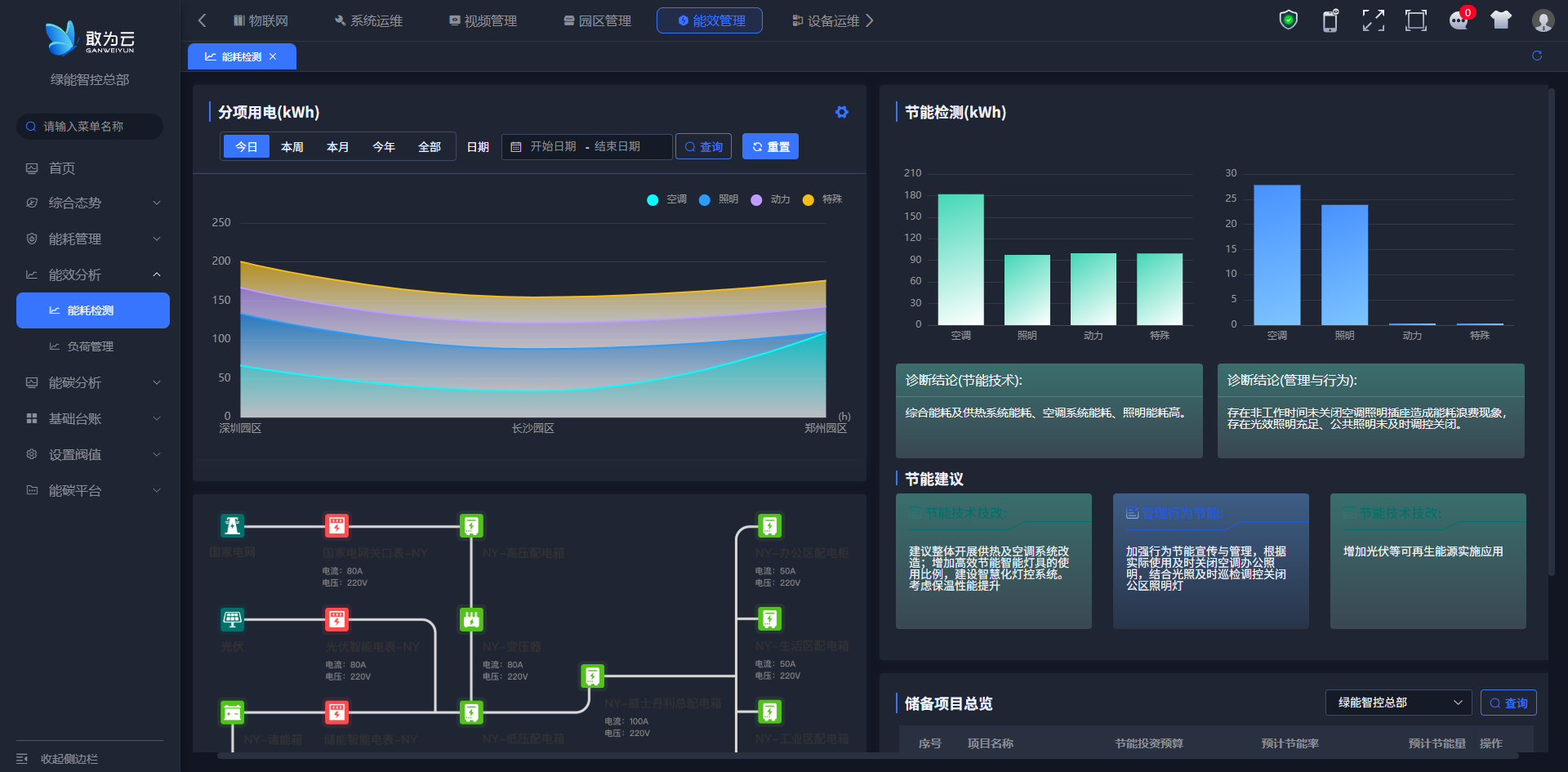Open the messages notification icon
The height and width of the screenshot is (772, 1568).
point(1459,20)
